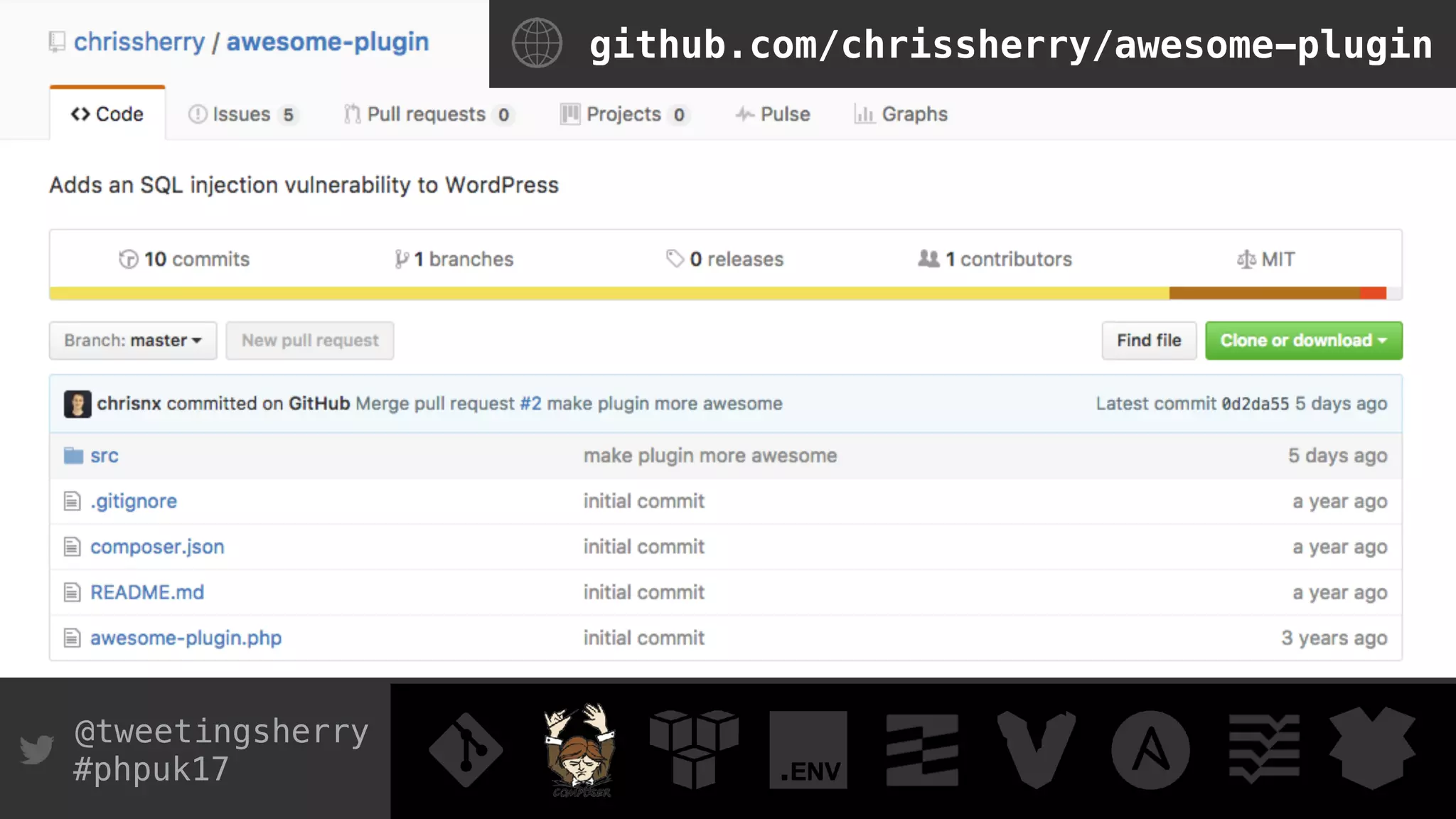Screen dimensions: 1456x819
Task: Open the awesome-plugin.php file
Action: pyautogui.click(x=186, y=638)
